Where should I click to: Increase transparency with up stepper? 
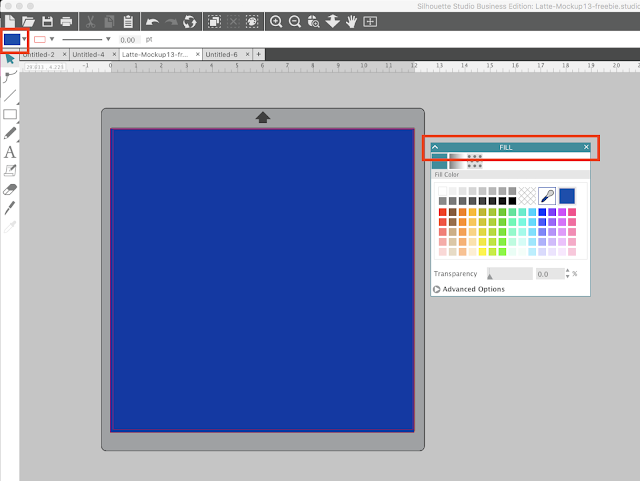(567, 271)
